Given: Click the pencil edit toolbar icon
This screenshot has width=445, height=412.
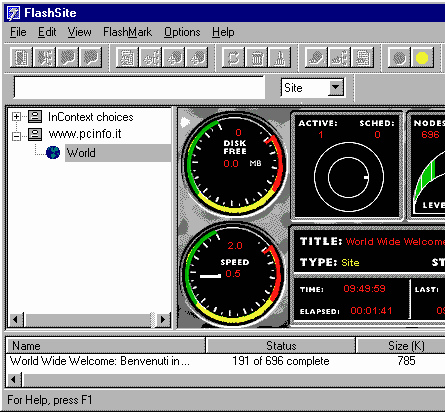Looking at the screenshot, I should coord(316,58).
